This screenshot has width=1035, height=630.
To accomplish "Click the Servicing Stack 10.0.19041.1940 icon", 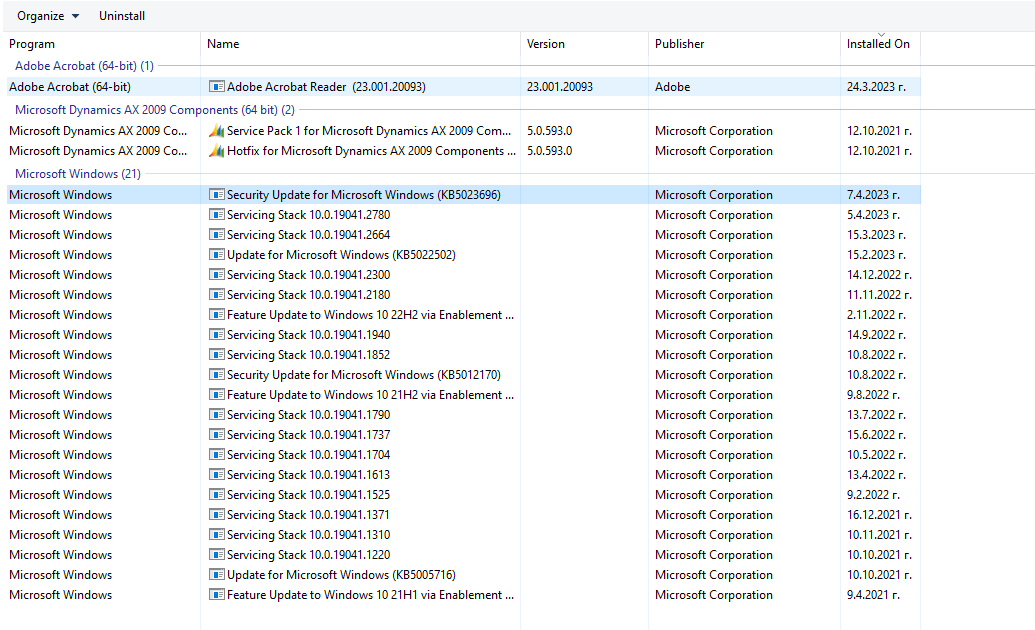I will click(x=216, y=334).
